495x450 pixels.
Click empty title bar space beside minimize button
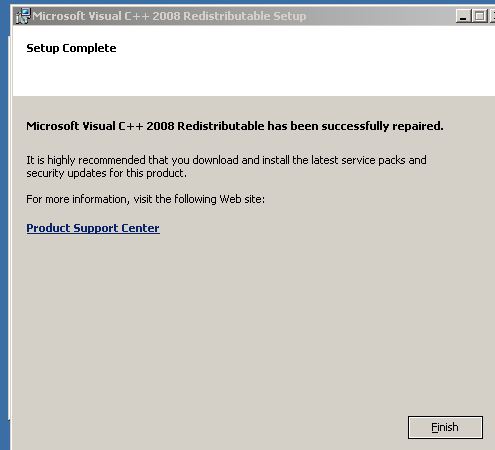(x=380, y=16)
